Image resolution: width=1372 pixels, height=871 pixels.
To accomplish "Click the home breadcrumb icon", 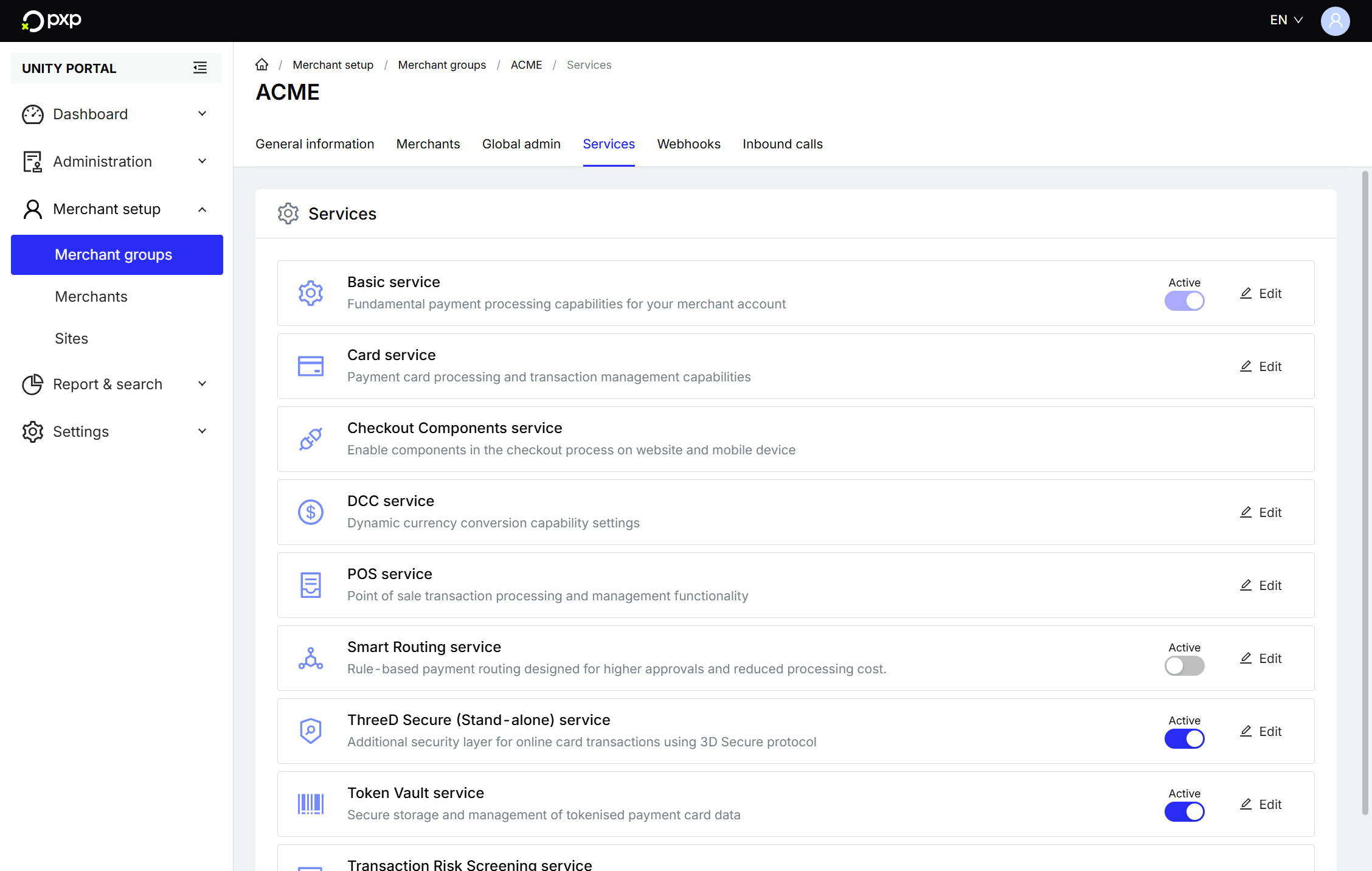I will click(x=262, y=64).
